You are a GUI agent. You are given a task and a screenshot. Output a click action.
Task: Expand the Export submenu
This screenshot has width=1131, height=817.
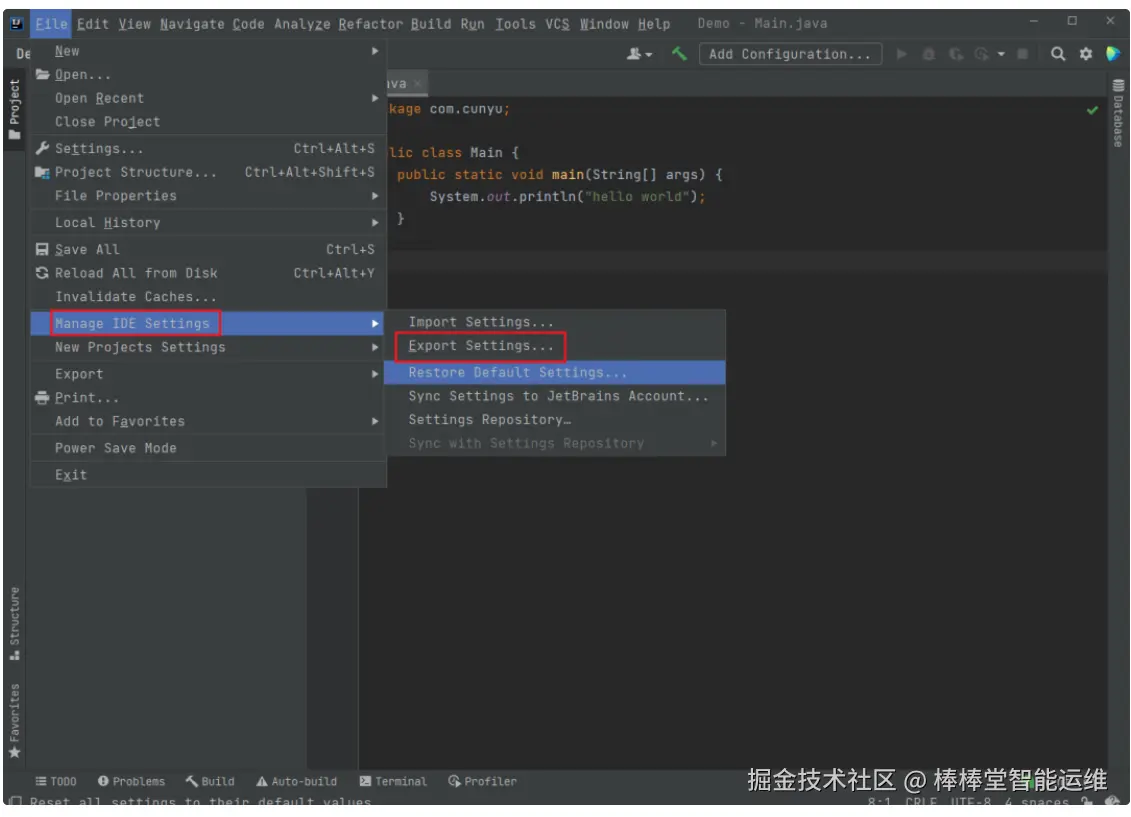click(375, 374)
